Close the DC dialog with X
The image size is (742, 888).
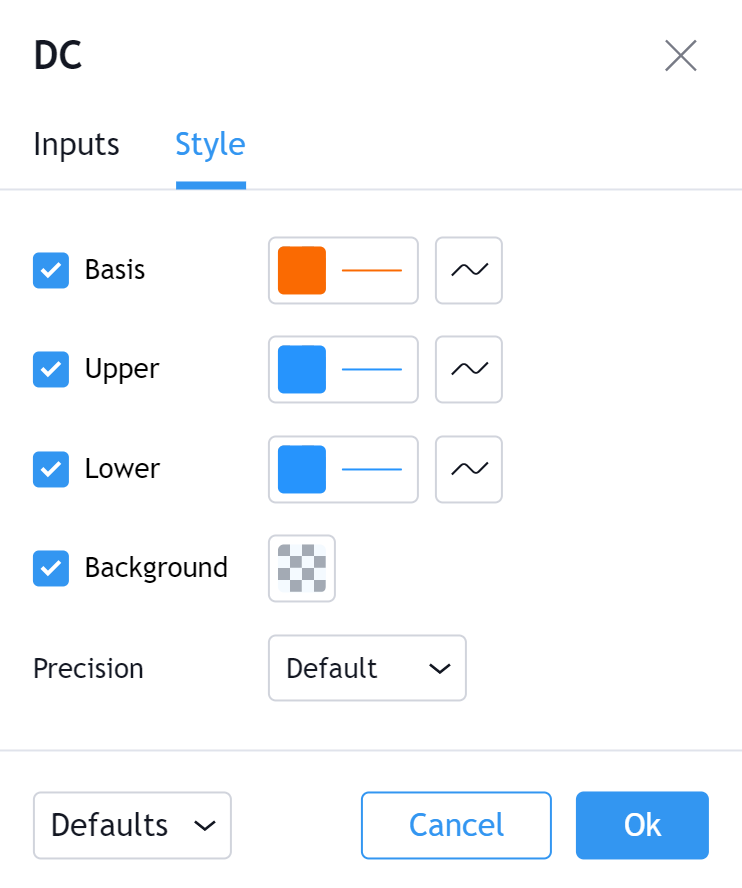680,56
